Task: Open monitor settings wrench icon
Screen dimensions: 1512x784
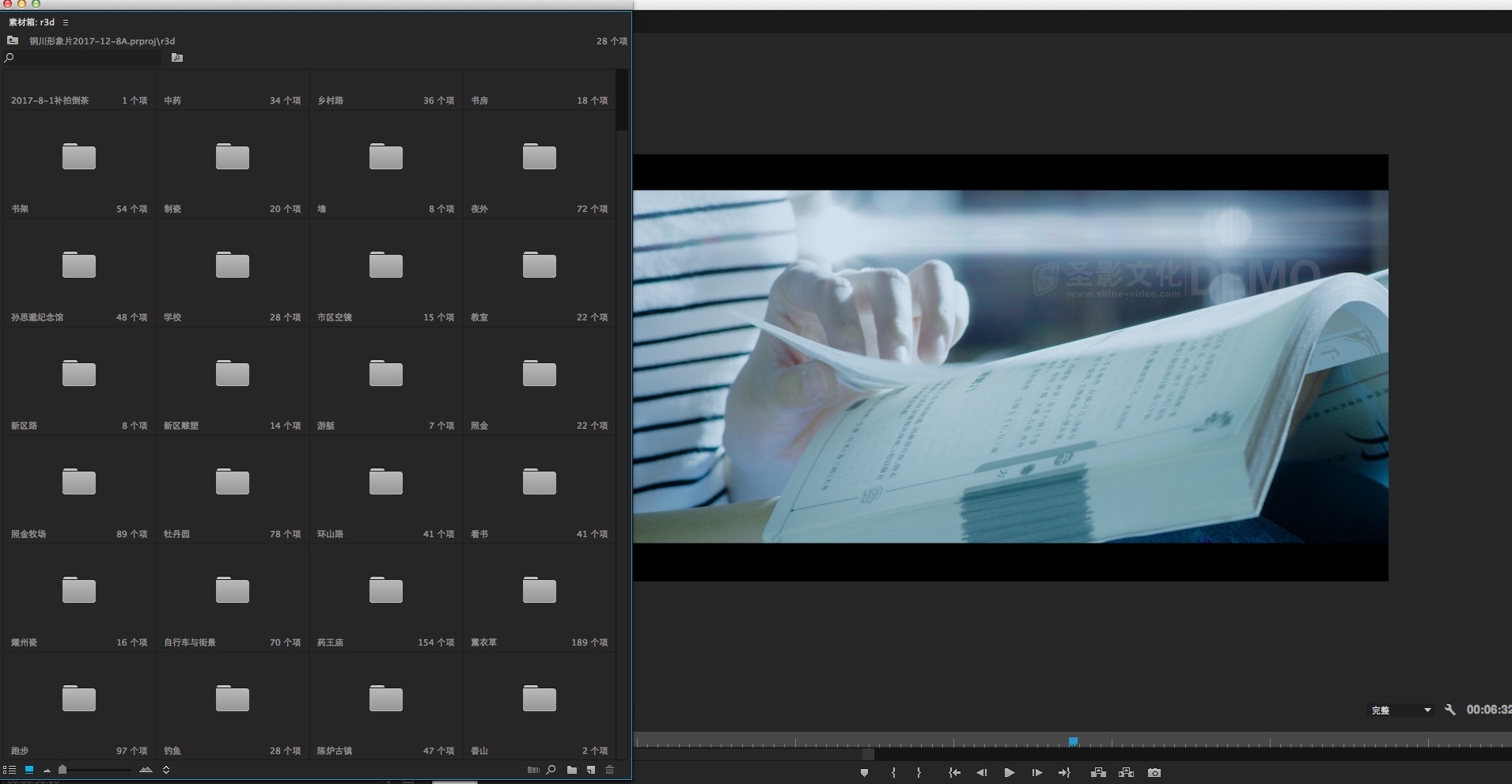Action: (1450, 710)
